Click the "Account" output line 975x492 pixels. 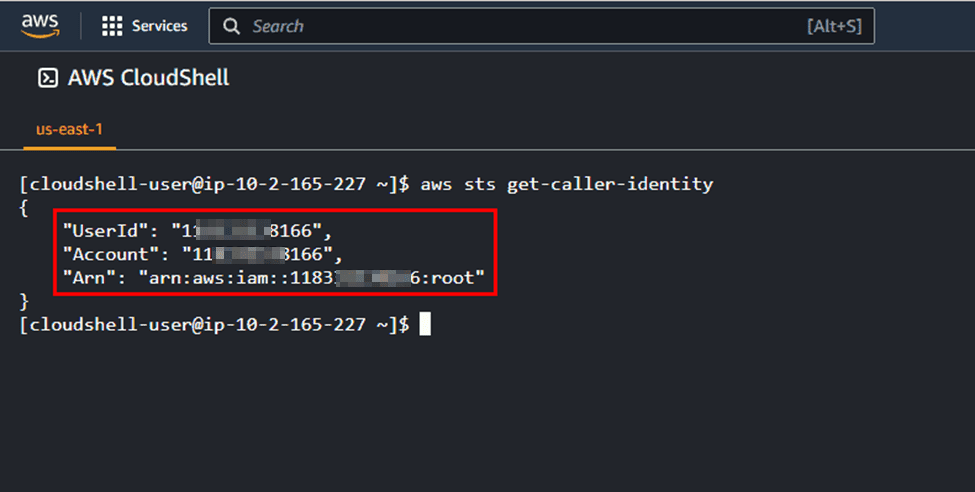(x=203, y=254)
